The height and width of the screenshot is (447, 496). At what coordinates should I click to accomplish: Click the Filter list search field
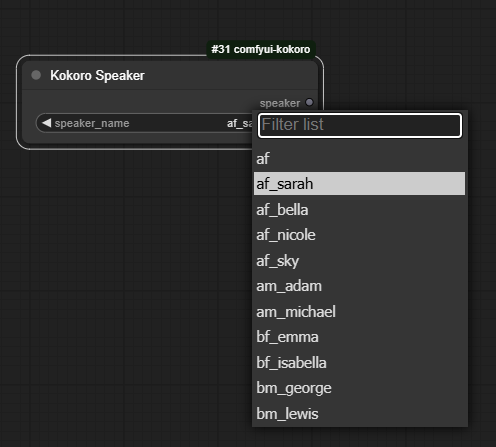[x=360, y=125]
